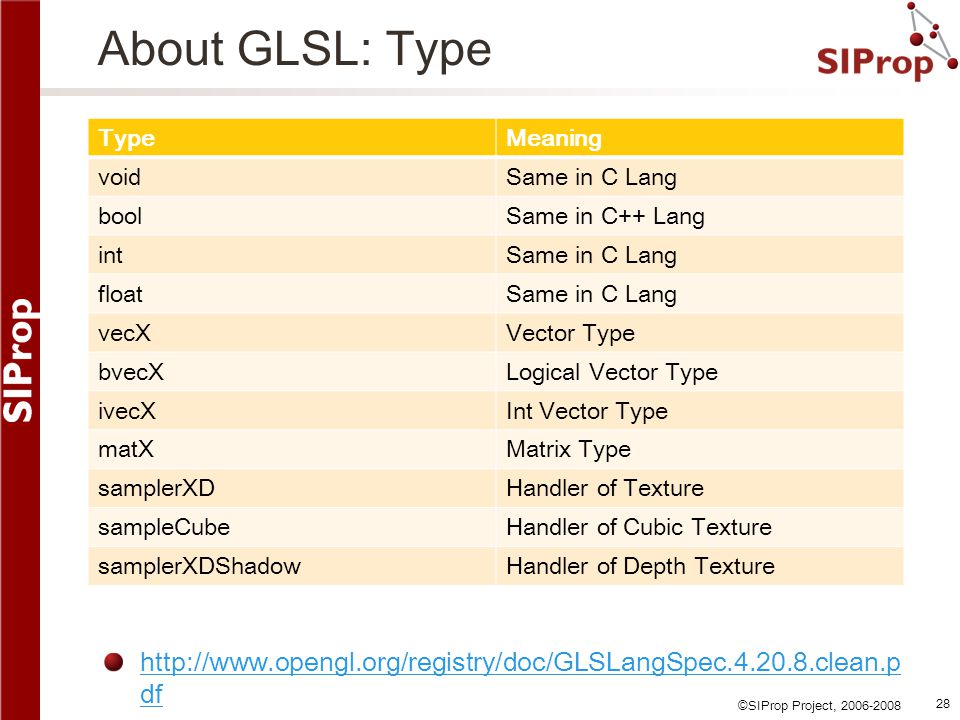Click the copyright '©SIProp Project, 2006-2008' text
960x720 pixels.
819,705
